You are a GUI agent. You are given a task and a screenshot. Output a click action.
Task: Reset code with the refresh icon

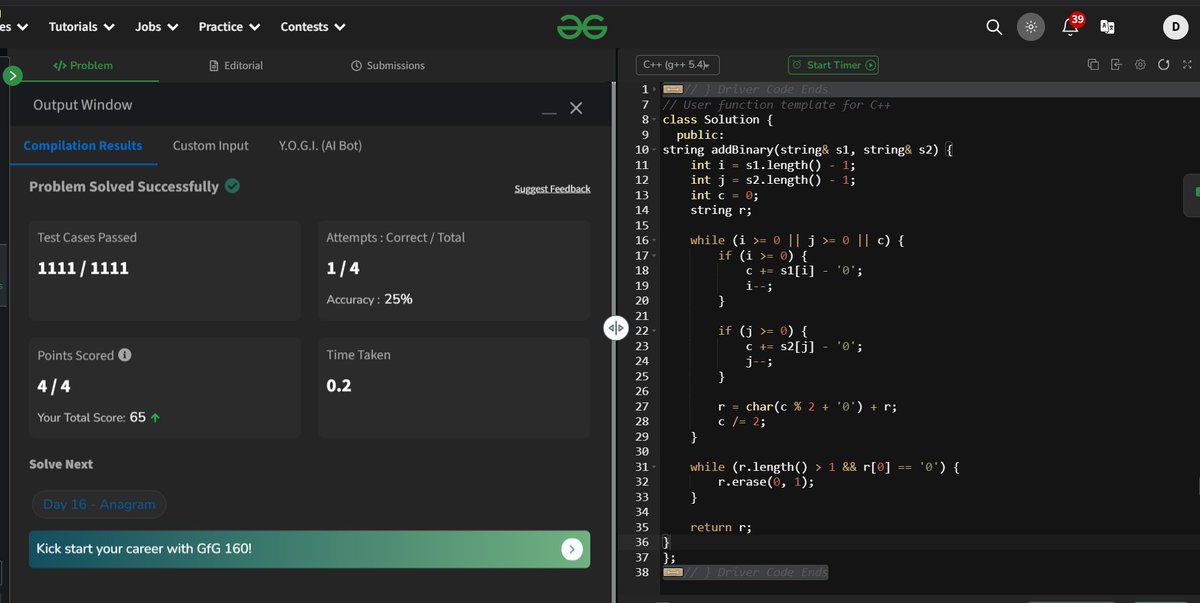tap(1163, 65)
